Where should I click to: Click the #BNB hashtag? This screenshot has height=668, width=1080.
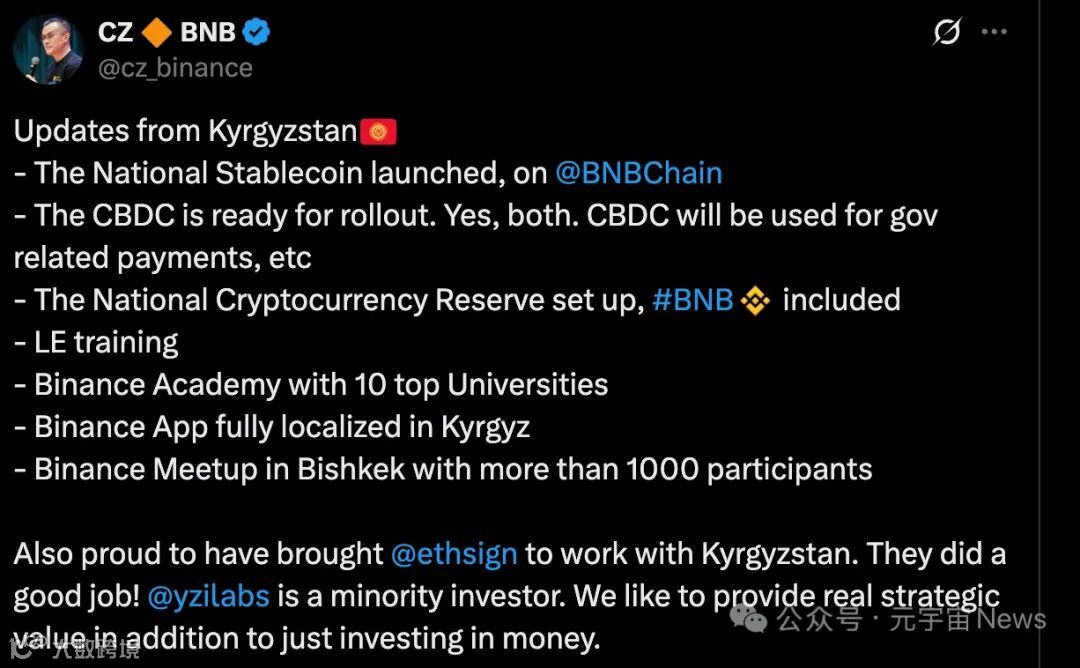click(692, 300)
